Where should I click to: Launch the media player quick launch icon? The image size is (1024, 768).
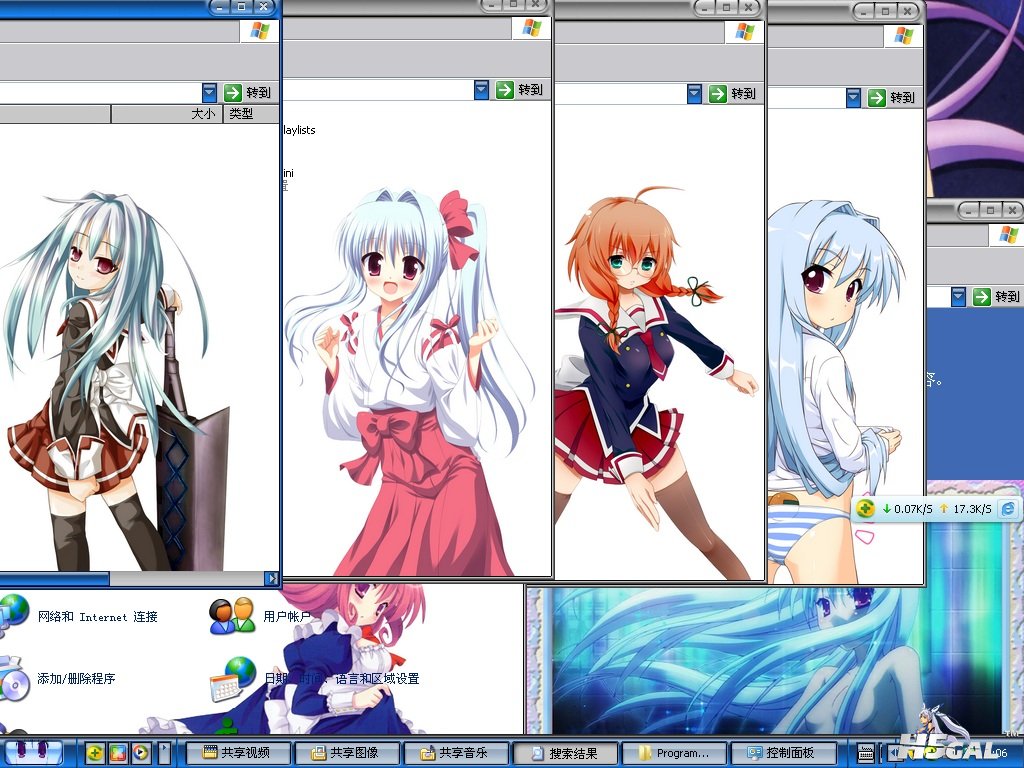141,753
